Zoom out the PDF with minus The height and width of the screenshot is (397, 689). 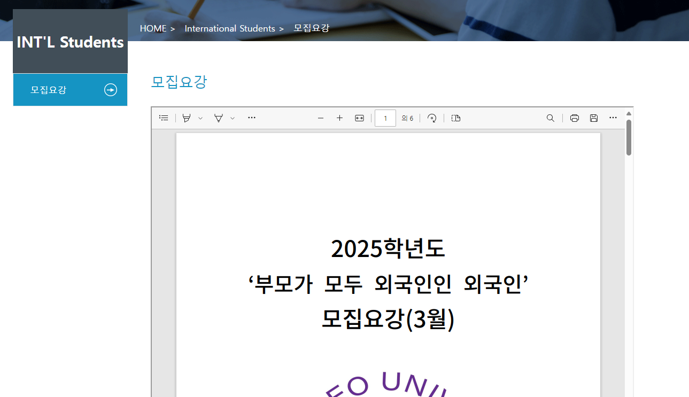point(321,118)
